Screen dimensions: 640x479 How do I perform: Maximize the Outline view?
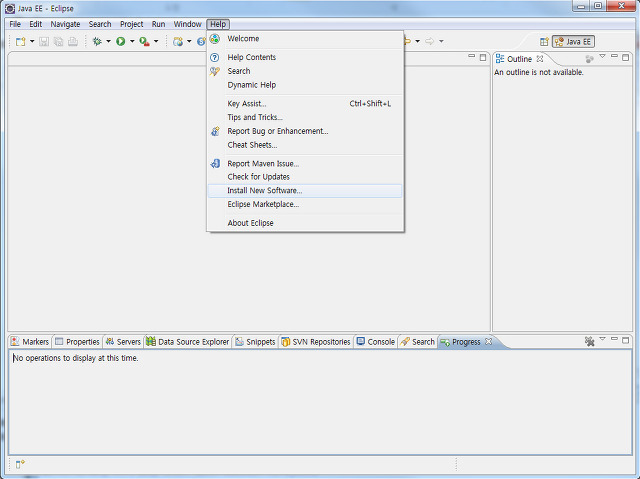(626, 58)
